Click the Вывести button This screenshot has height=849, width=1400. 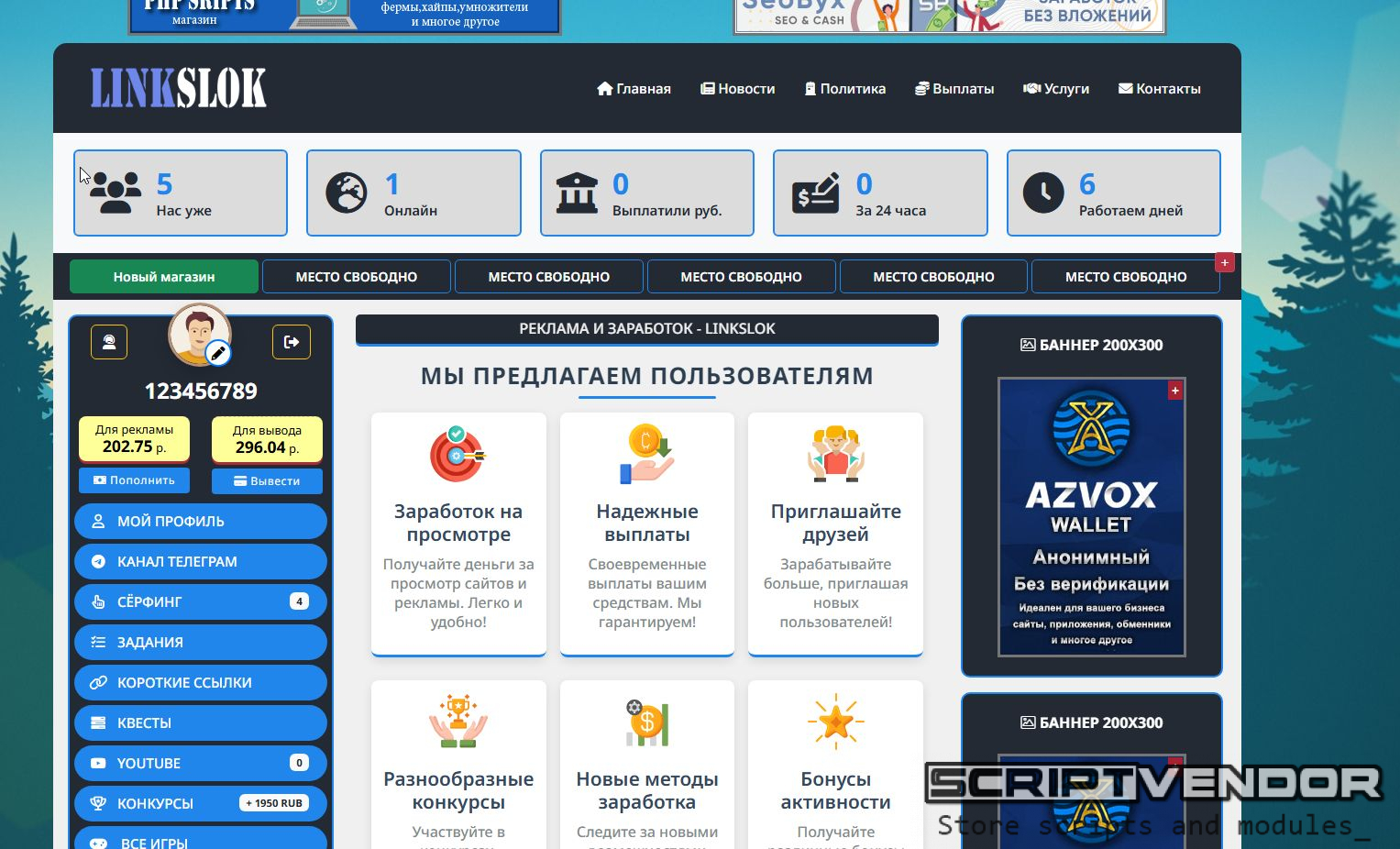point(267,481)
